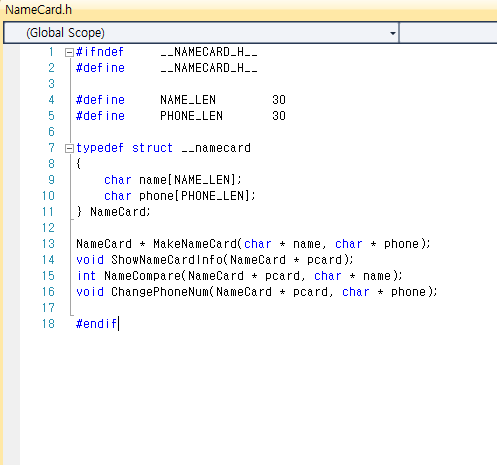Click the void keyword on line 14
497x465 pixels.
tap(90, 260)
